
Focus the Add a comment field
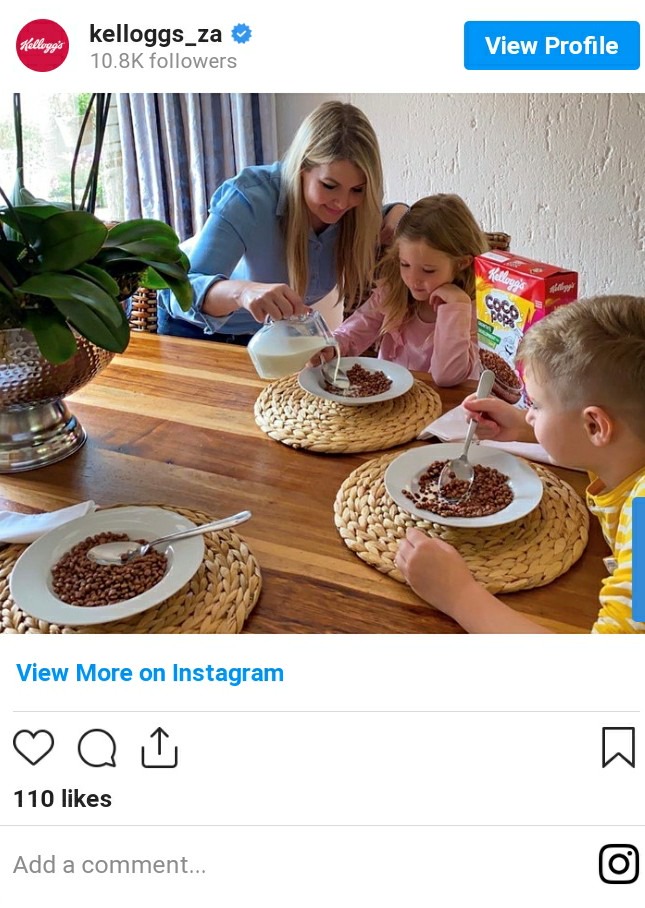pyautogui.click(x=109, y=865)
